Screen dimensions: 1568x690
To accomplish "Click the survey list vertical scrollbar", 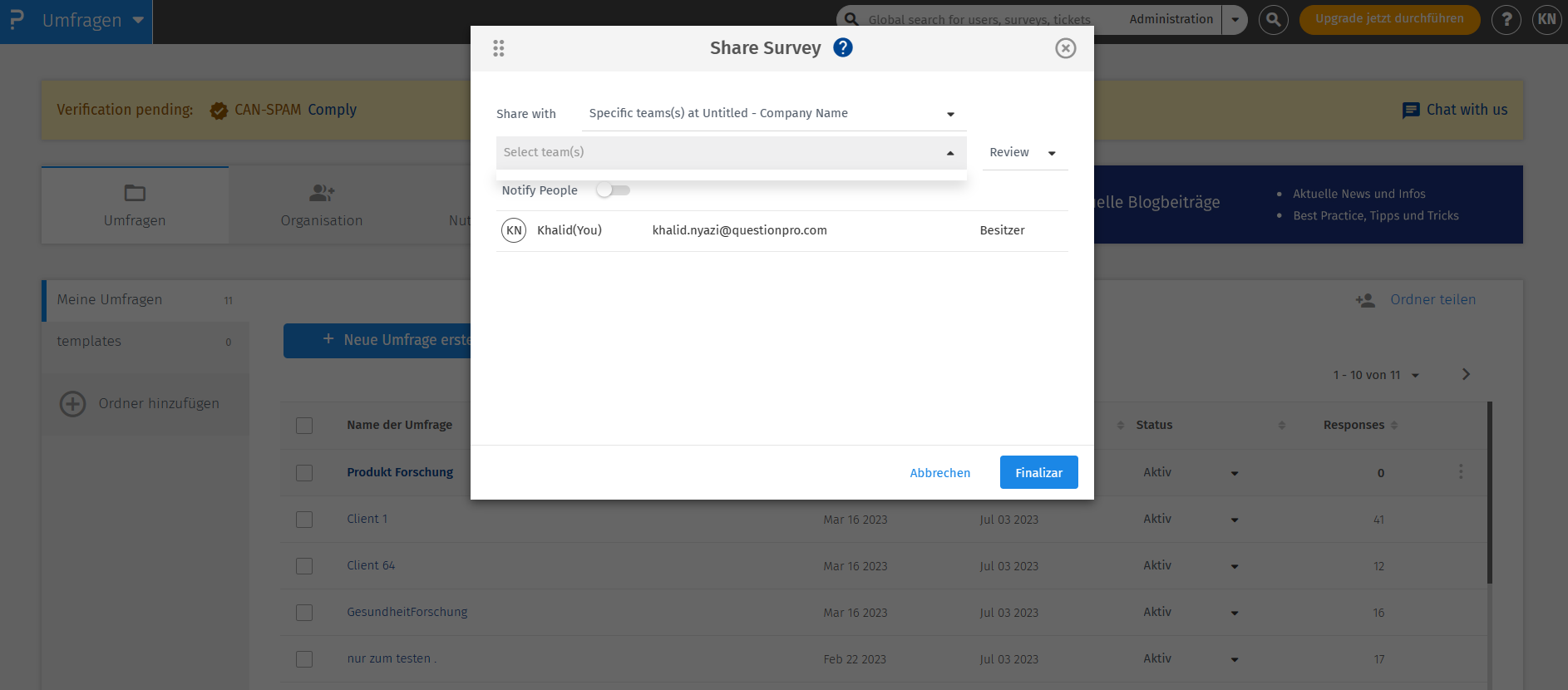I will click(1490, 492).
